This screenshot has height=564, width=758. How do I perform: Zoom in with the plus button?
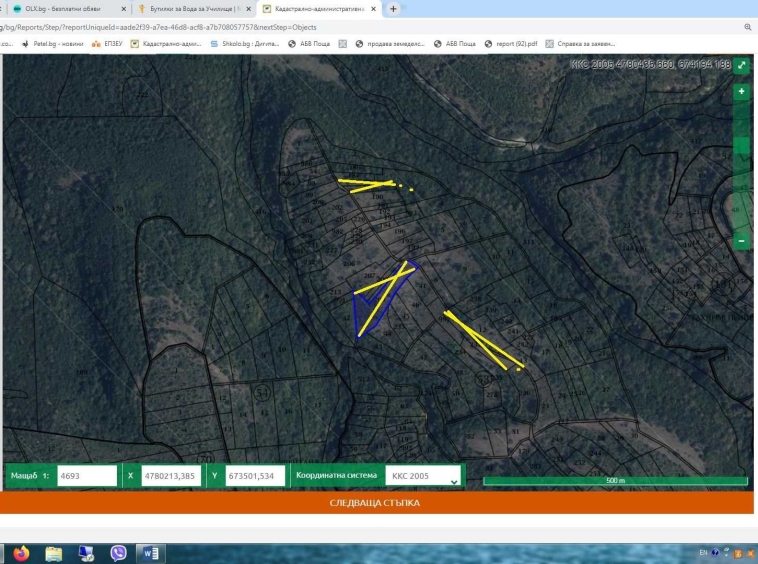(x=741, y=92)
